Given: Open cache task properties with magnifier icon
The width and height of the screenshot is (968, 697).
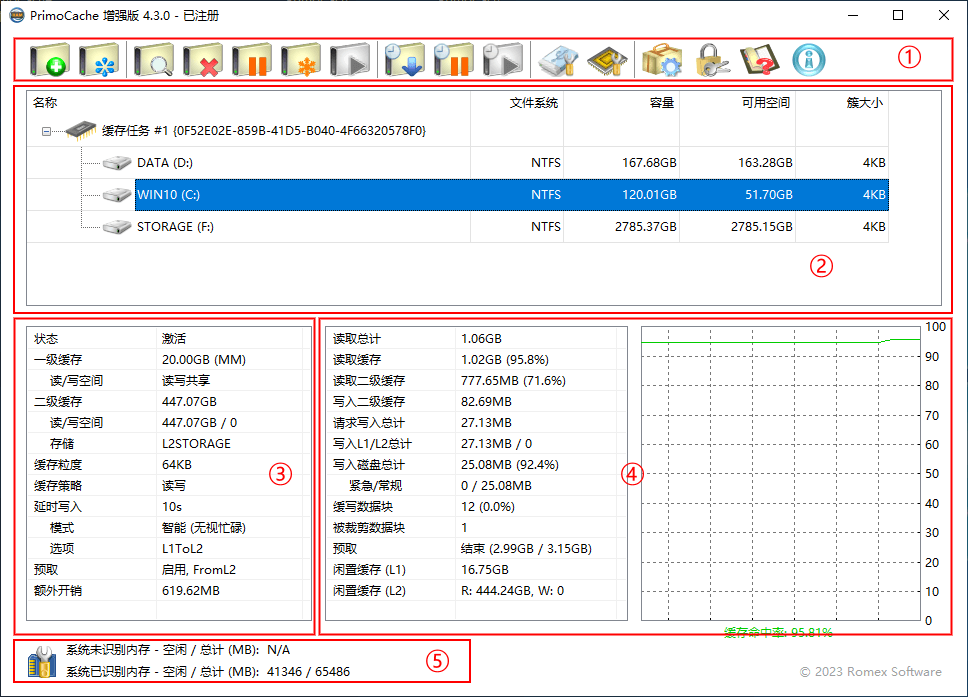Looking at the screenshot, I should coord(154,60).
